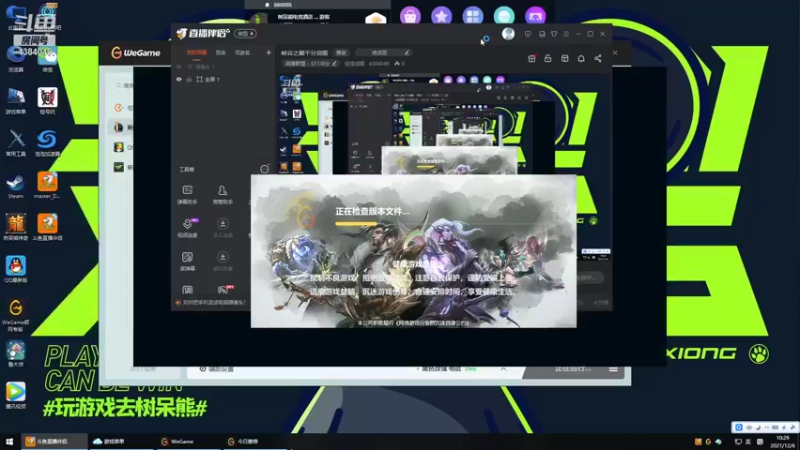This screenshot has height=450, width=800.
Task: Switch to the first orange scene tab
Action: tap(196, 53)
